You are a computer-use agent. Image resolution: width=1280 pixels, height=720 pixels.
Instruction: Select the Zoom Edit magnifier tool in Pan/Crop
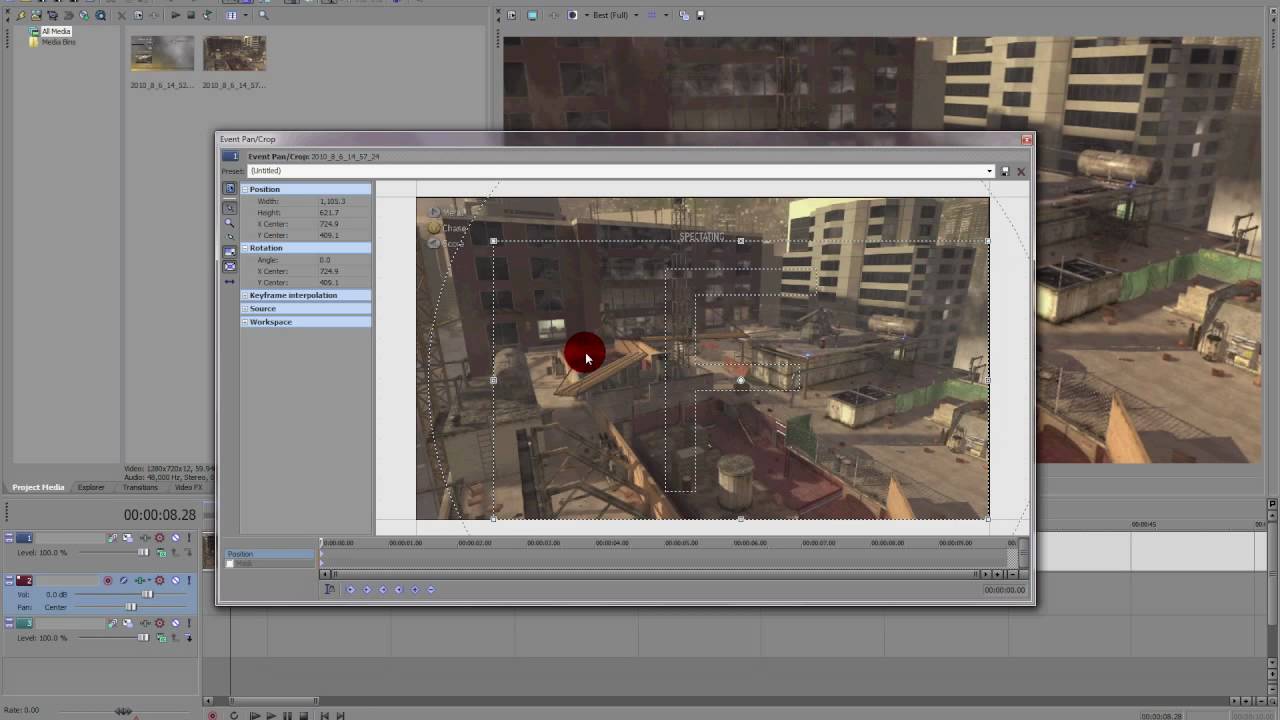(x=229, y=223)
